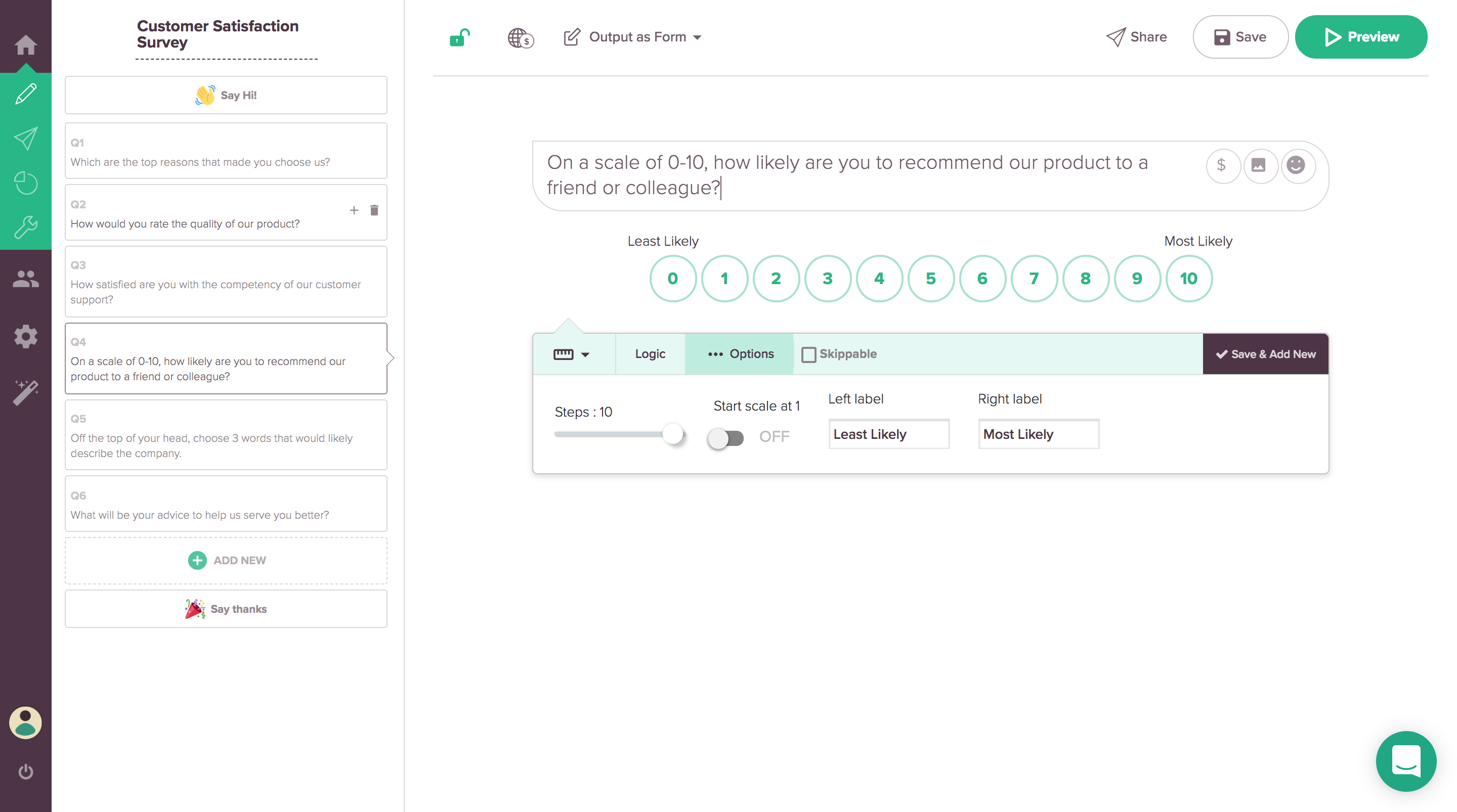Screen dimensions: 1457x812
Task: Open the globe currency settings icon
Action: (x=520, y=38)
